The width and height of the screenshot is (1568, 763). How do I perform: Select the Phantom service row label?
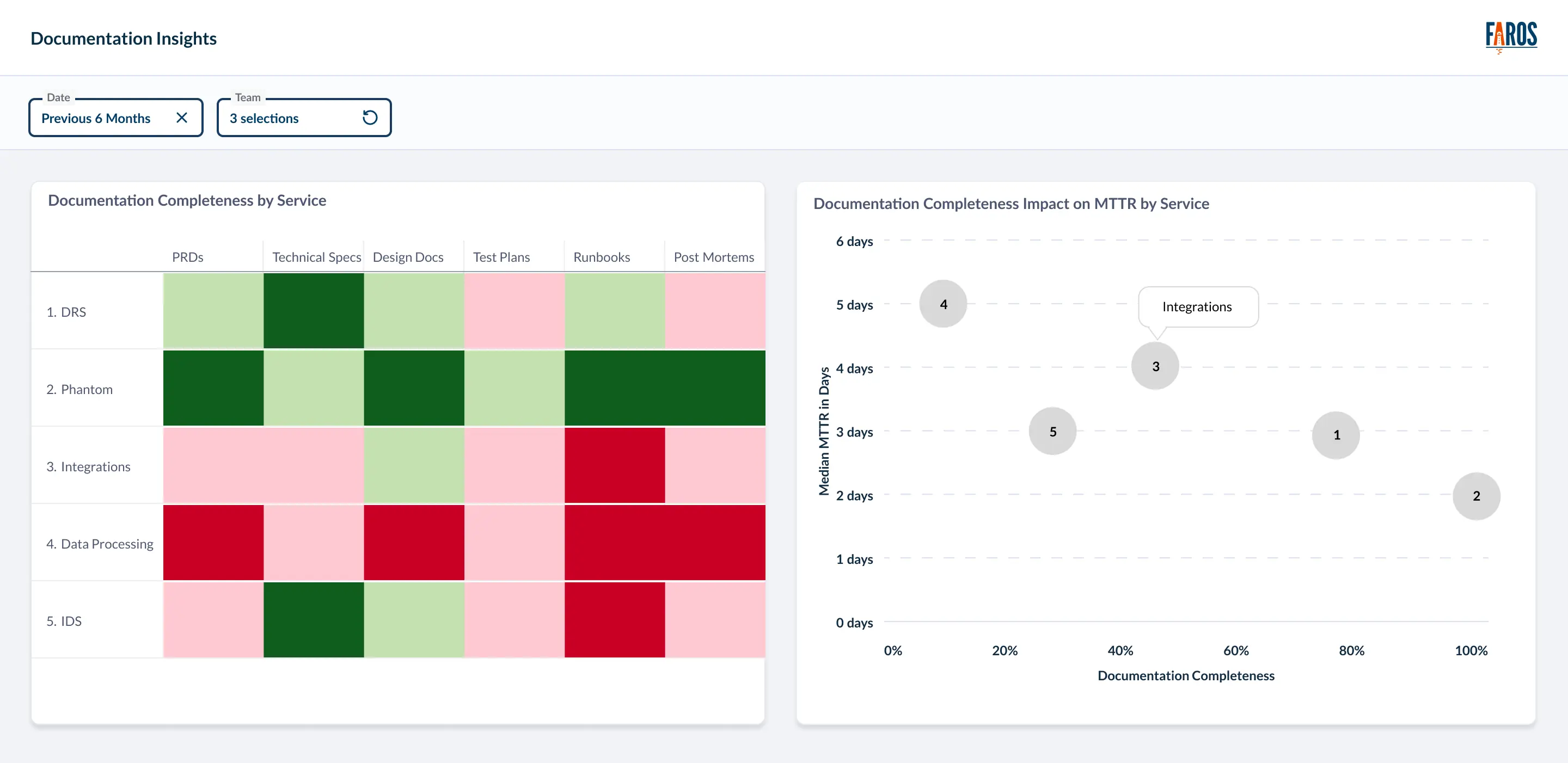pyautogui.click(x=79, y=389)
